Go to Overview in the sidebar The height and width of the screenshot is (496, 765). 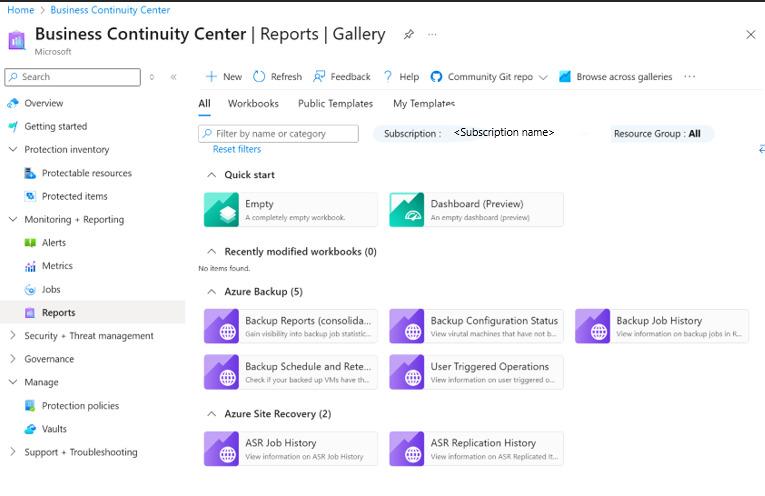tap(43, 103)
